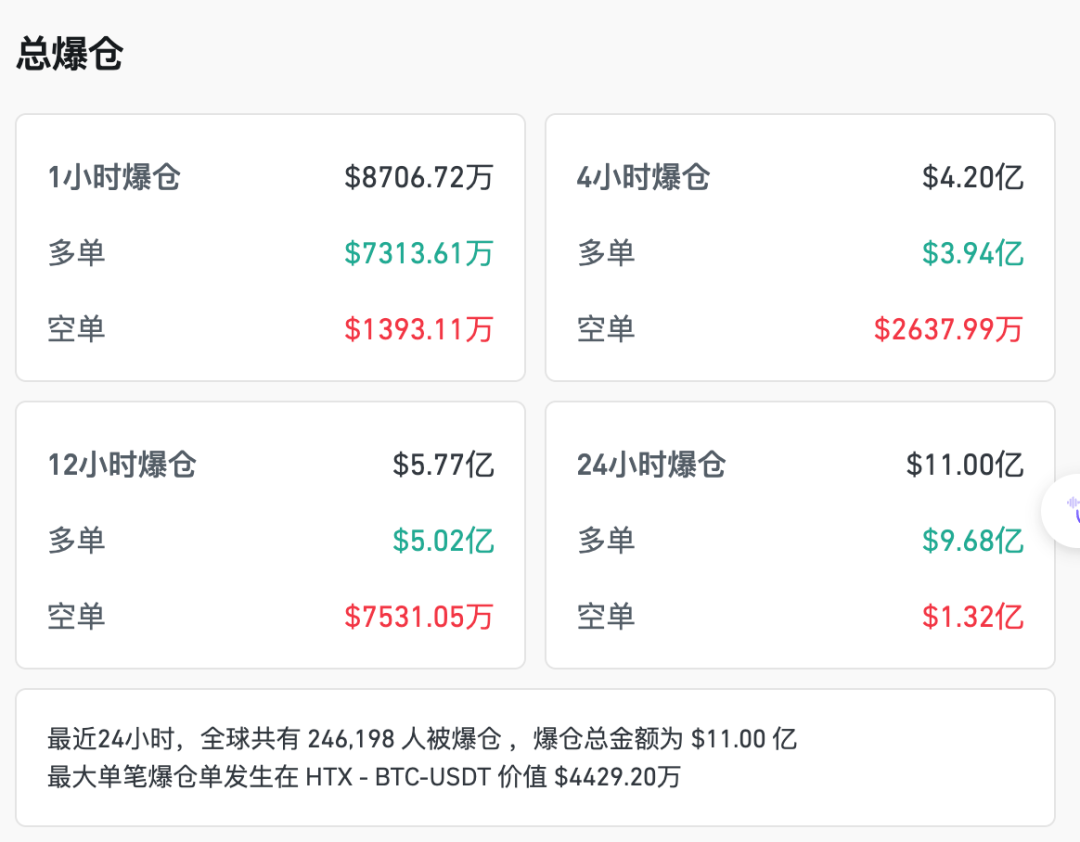Click the 24-hour long value $9.68亿

(x=972, y=541)
